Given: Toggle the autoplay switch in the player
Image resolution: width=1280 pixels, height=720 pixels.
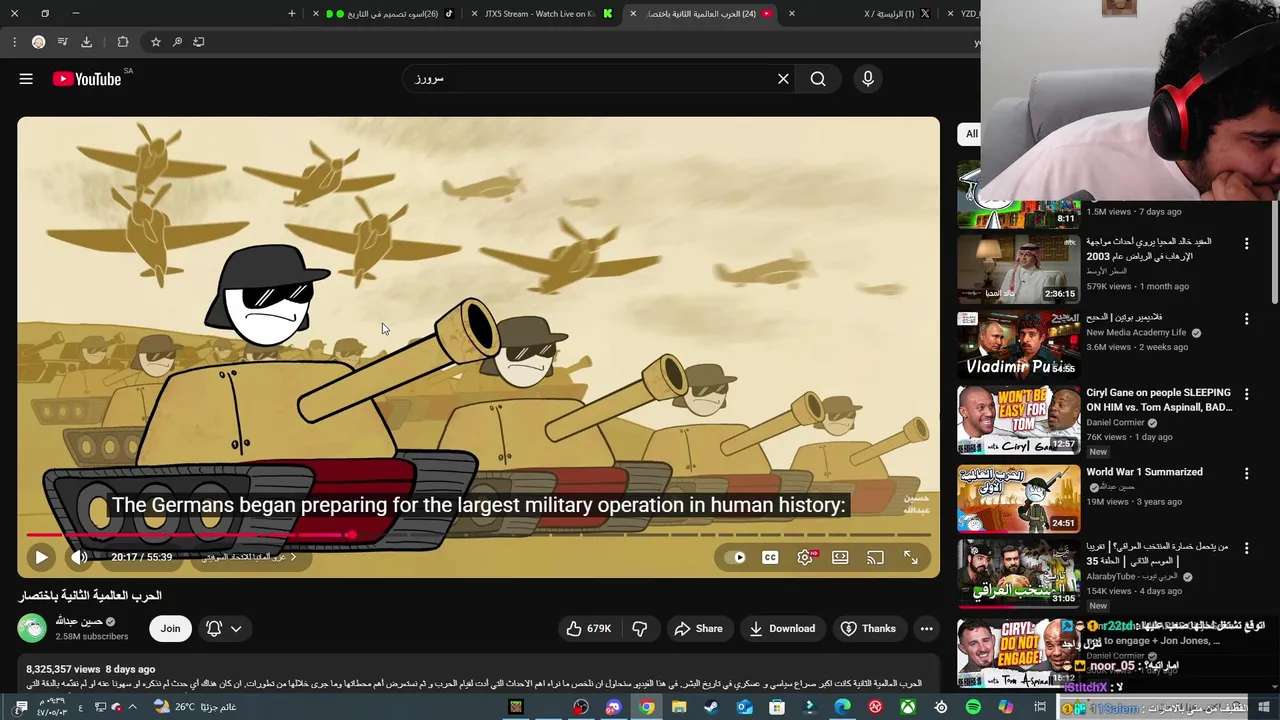Looking at the screenshot, I should click(x=737, y=557).
